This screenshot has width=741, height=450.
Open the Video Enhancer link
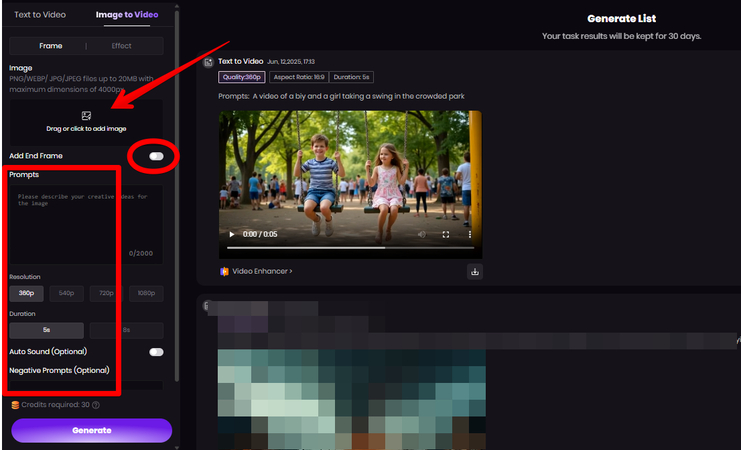[262, 271]
